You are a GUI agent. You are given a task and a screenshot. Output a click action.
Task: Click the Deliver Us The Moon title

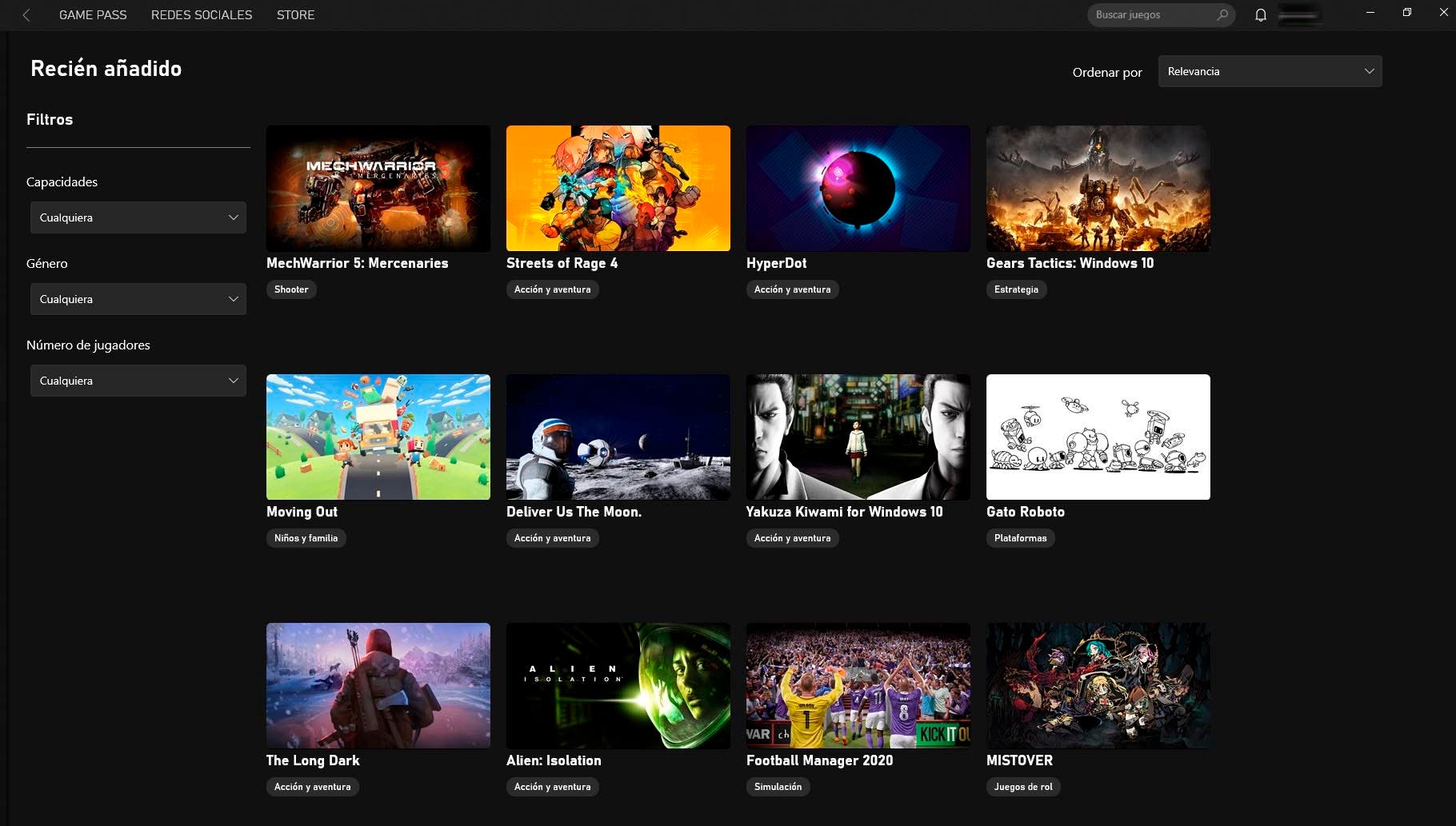pyautogui.click(x=574, y=512)
